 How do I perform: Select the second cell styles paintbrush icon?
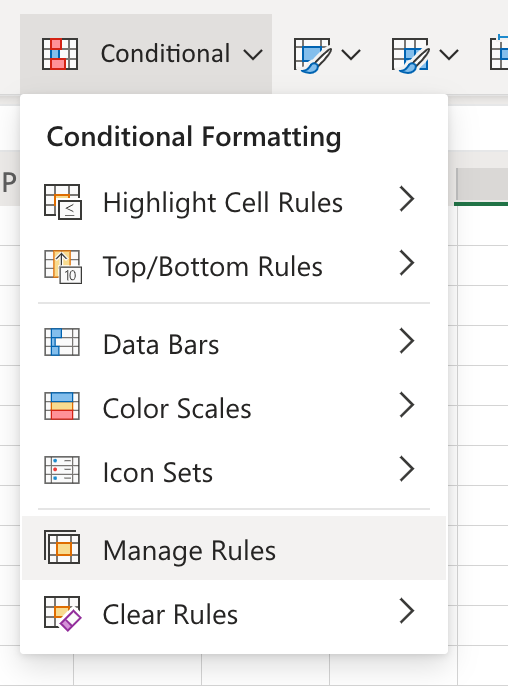(410, 55)
